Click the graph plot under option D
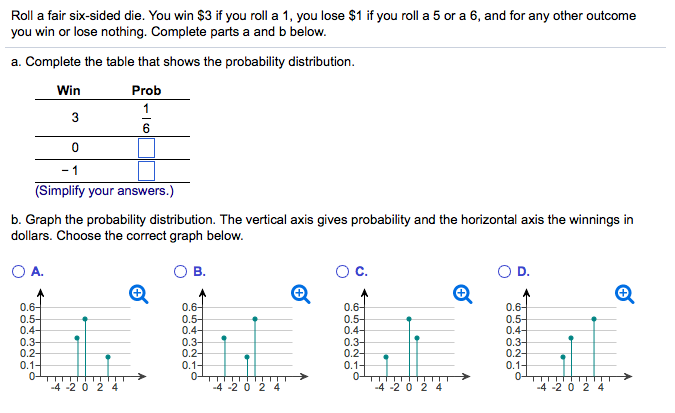Screen dimensions: 675x413 coord(566,340)
